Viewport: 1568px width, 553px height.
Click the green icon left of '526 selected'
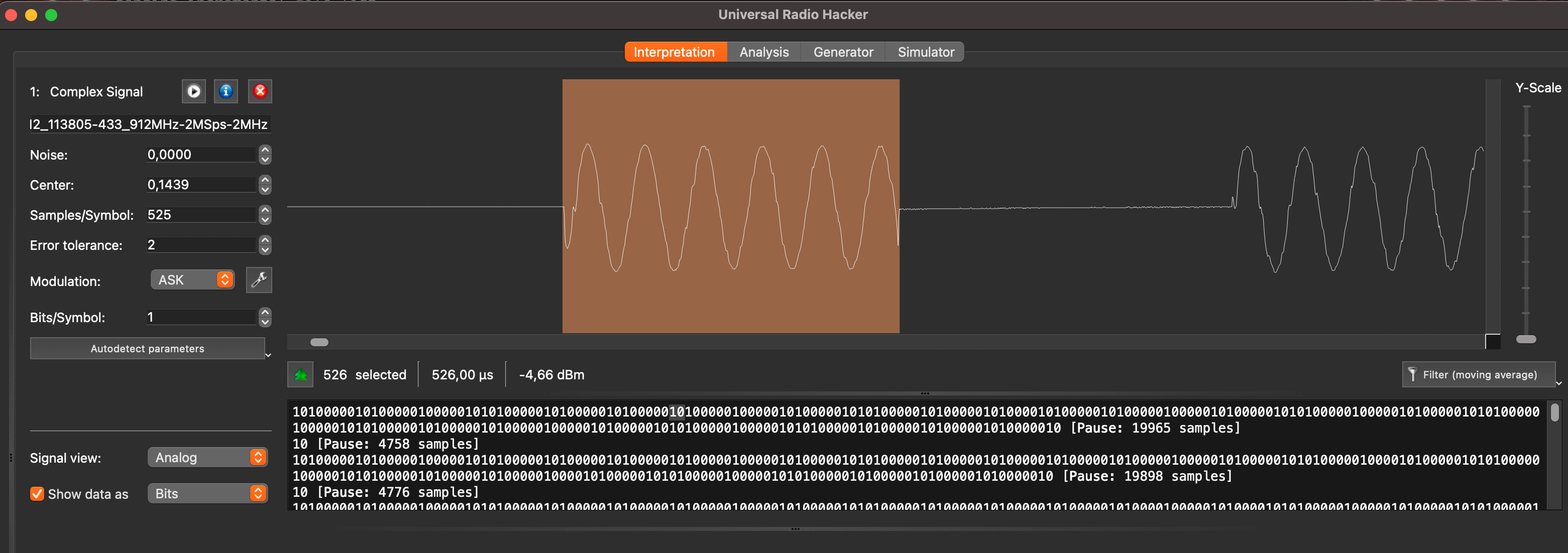pos(301,375)
